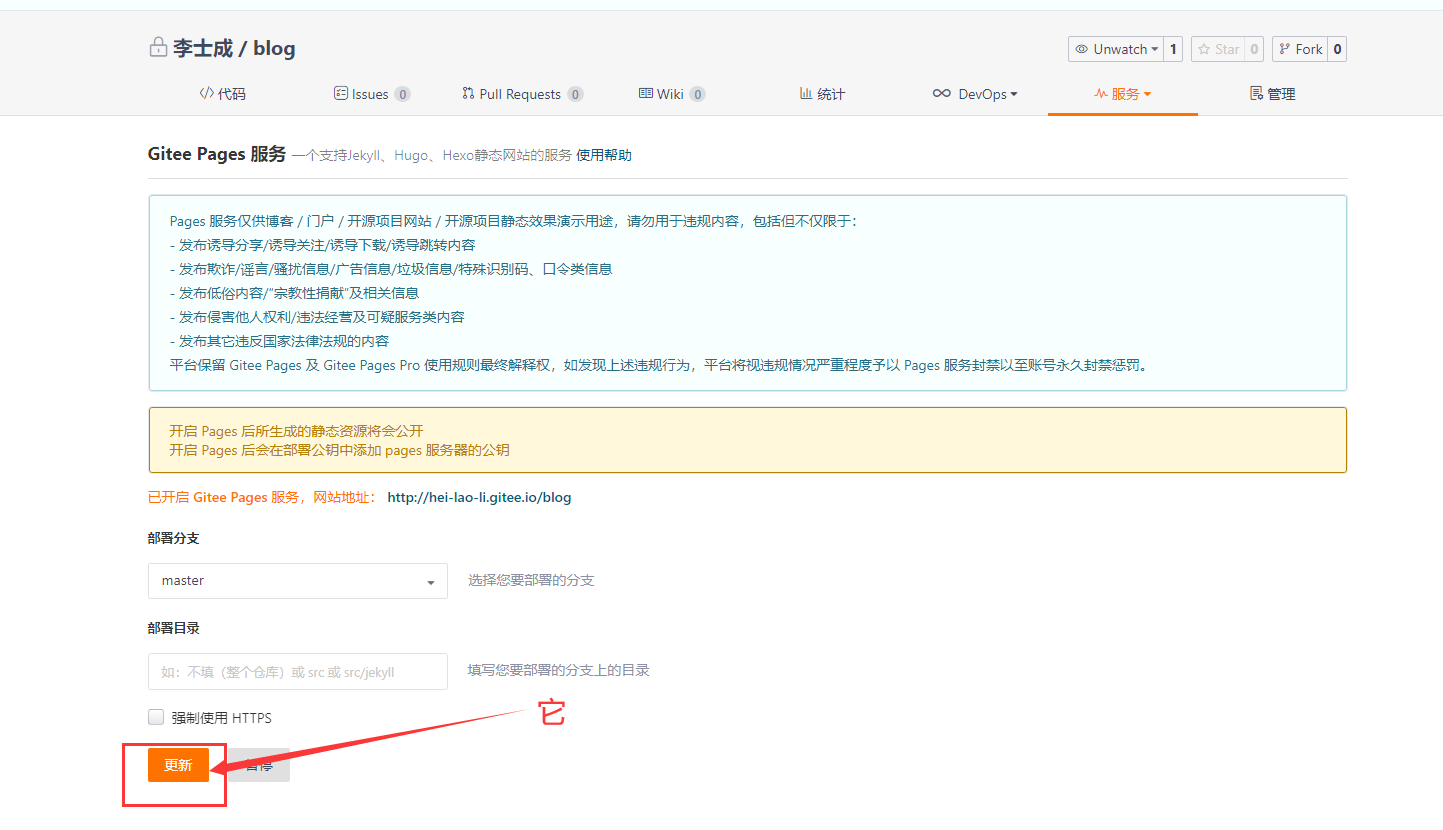The height and width of the screenshot is (830, 1443).
Task: Click the 部署目录 directory input field
Action: [x=298, y=672]
